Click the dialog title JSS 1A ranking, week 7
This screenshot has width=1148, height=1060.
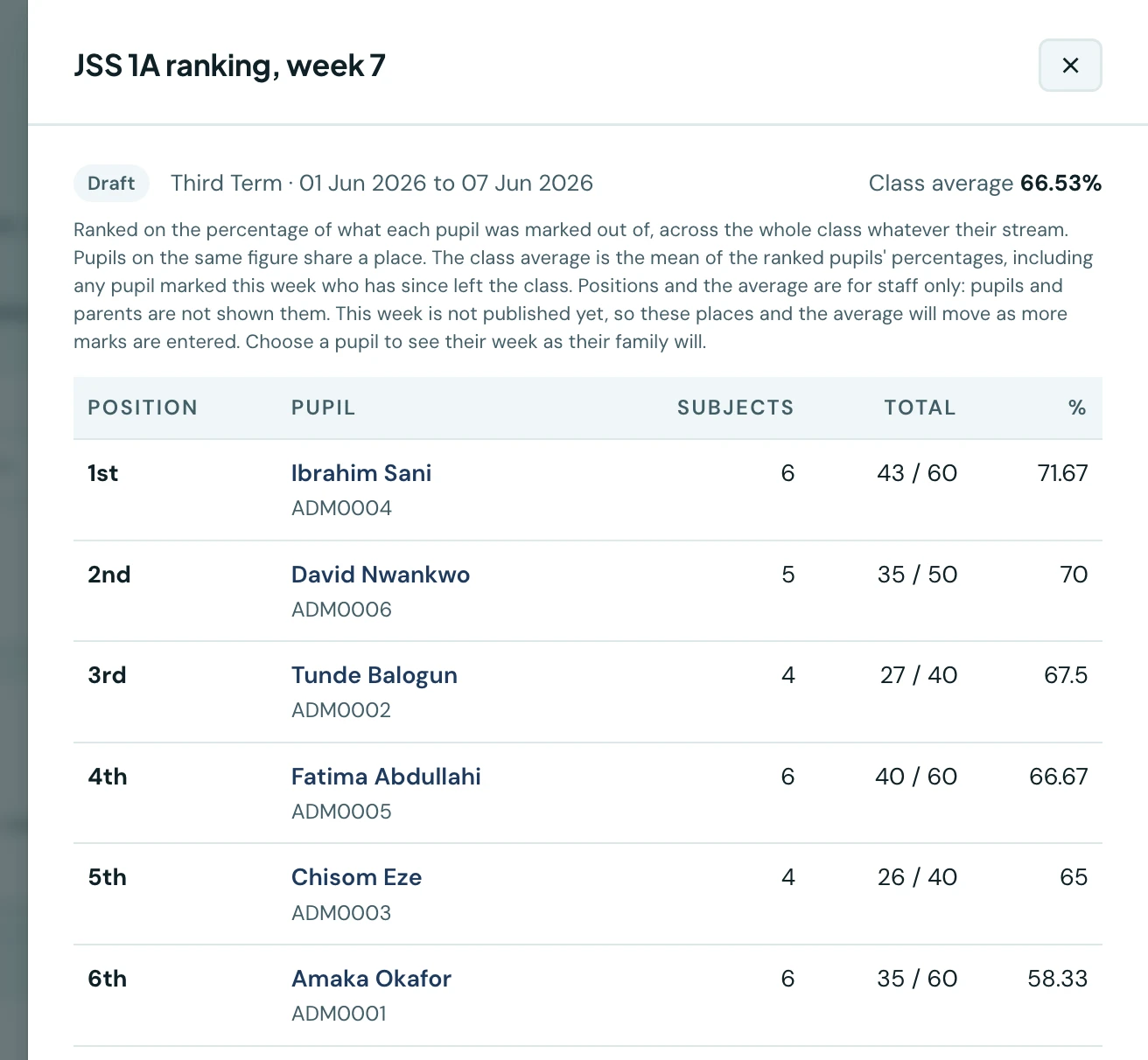tap(229, 66)
